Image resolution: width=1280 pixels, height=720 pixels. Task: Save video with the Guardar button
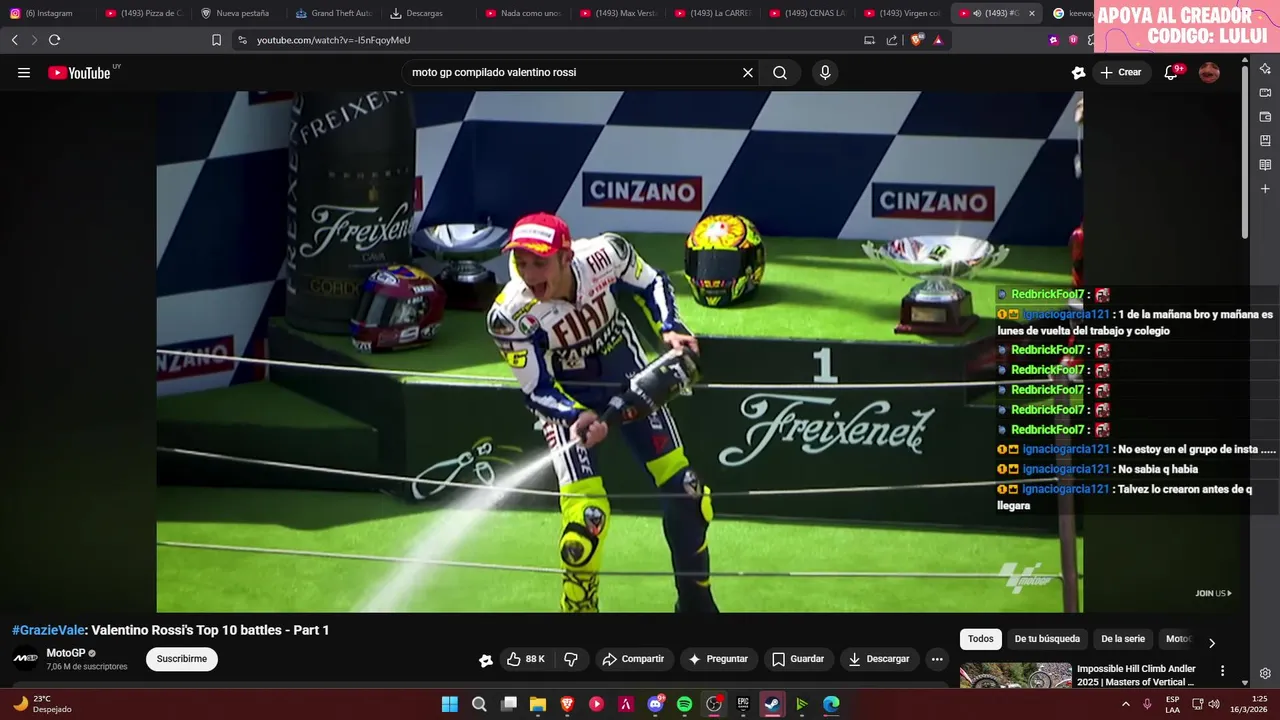tap(798, 659)
